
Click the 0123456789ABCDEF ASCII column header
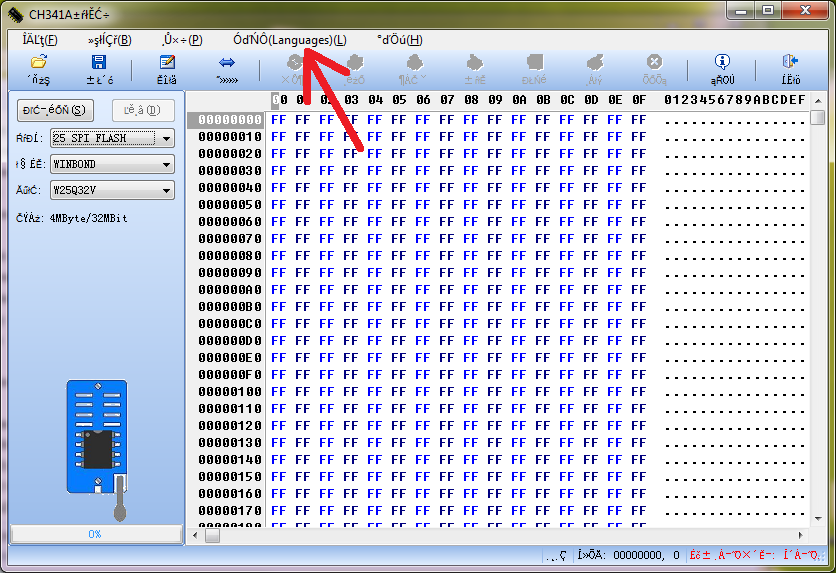click(735, 100)
